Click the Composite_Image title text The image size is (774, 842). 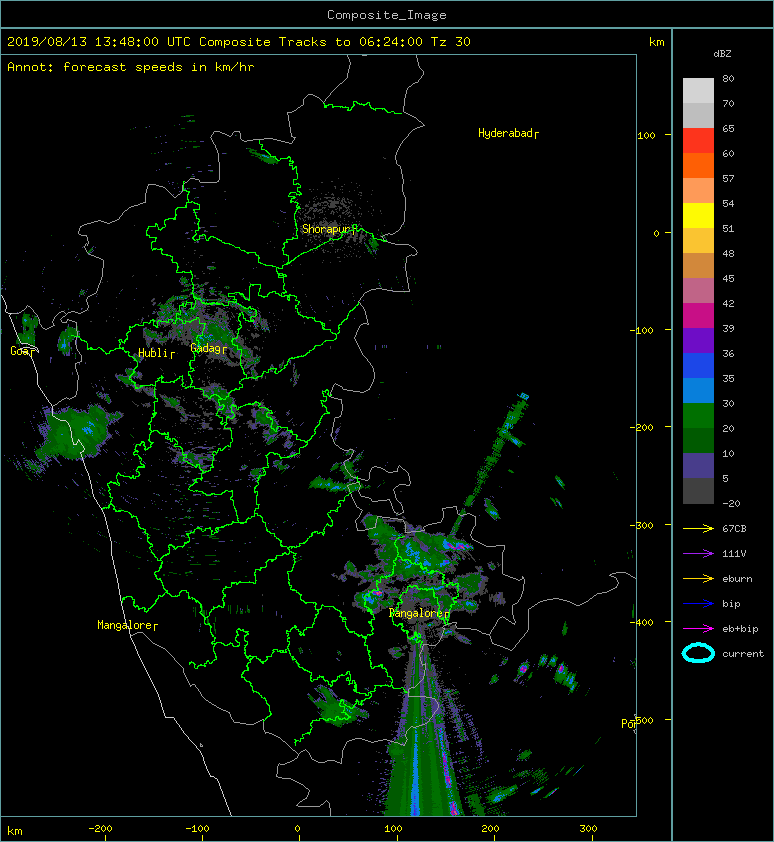(387, 14)
